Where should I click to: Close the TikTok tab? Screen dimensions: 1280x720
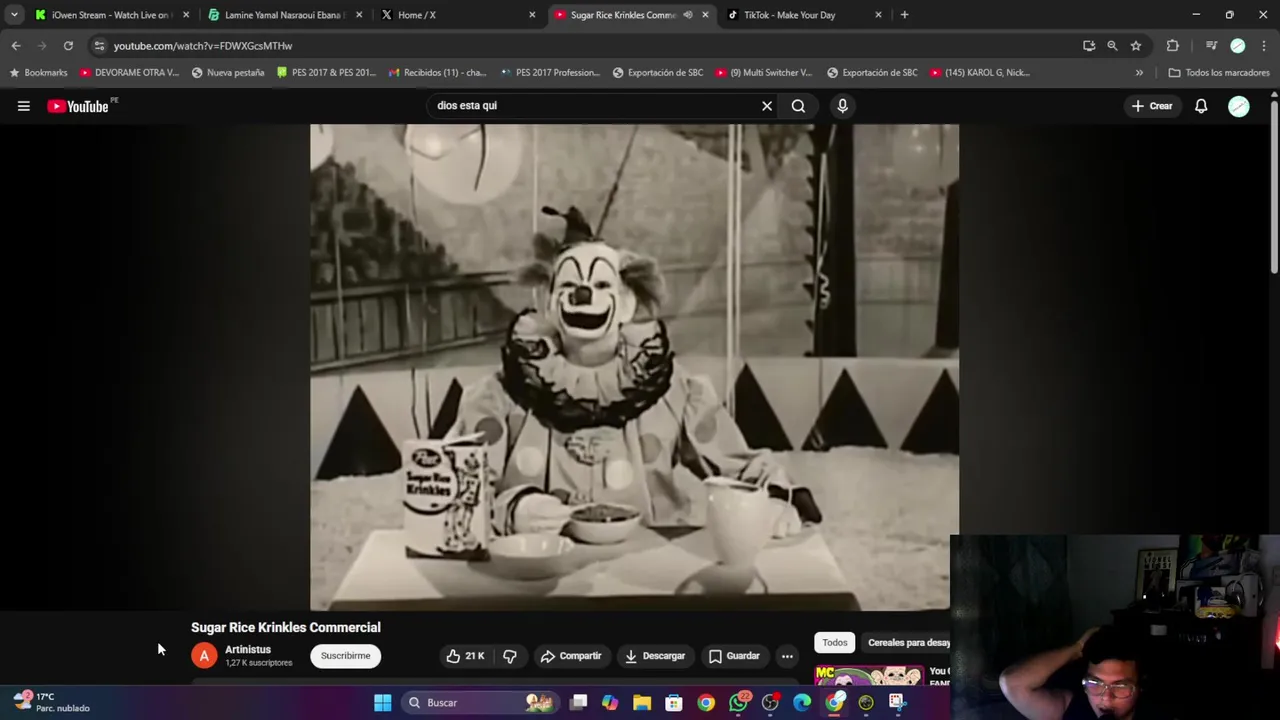pos(878,15)
